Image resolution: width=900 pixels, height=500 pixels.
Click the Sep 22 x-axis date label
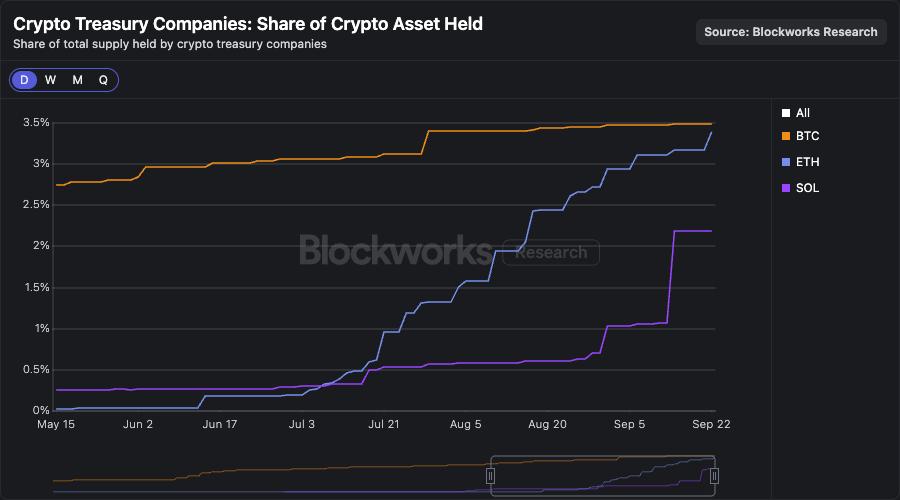pos(712,424)
